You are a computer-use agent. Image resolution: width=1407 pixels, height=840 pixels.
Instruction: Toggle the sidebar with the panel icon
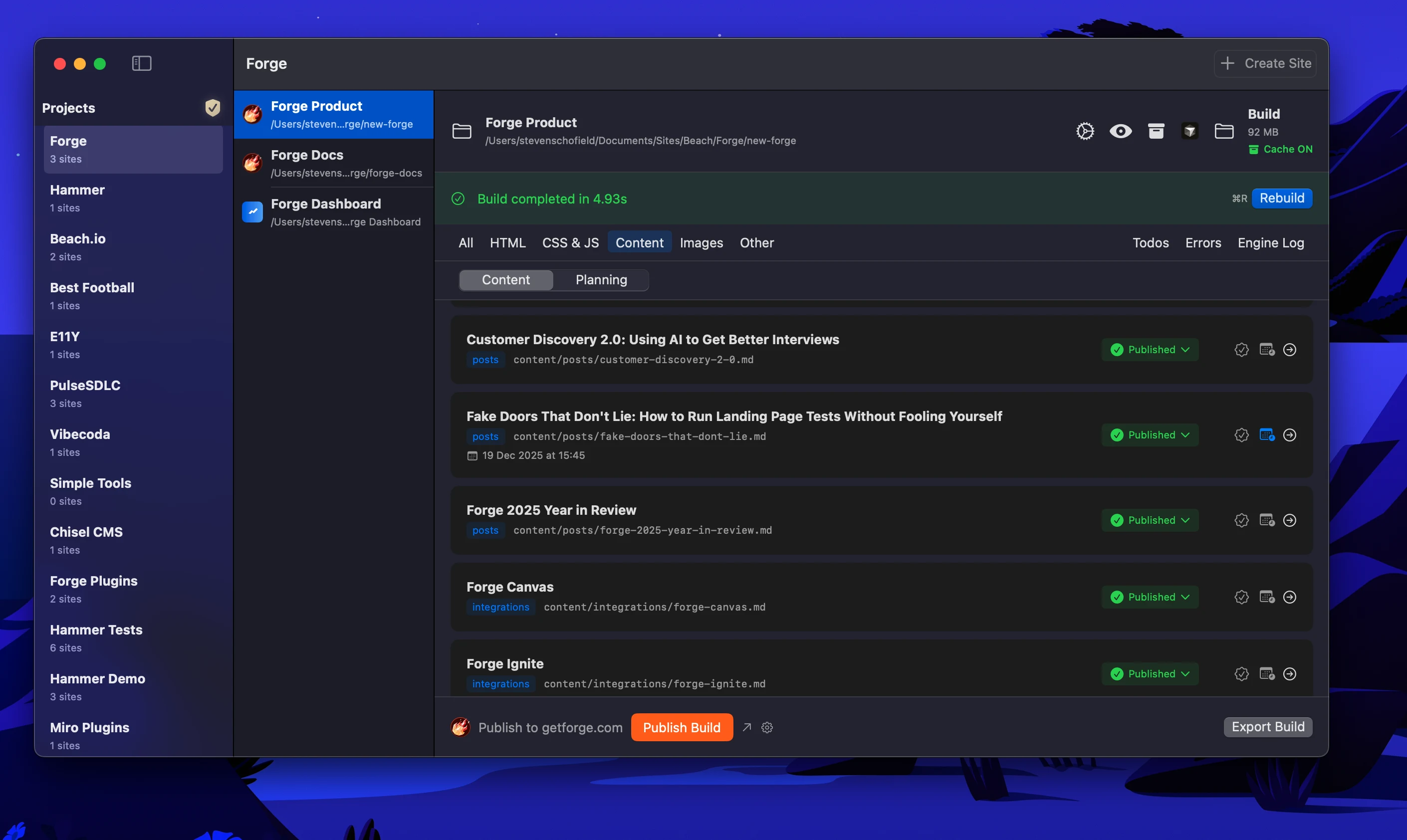pyautogui.click(x=141, y=63)
